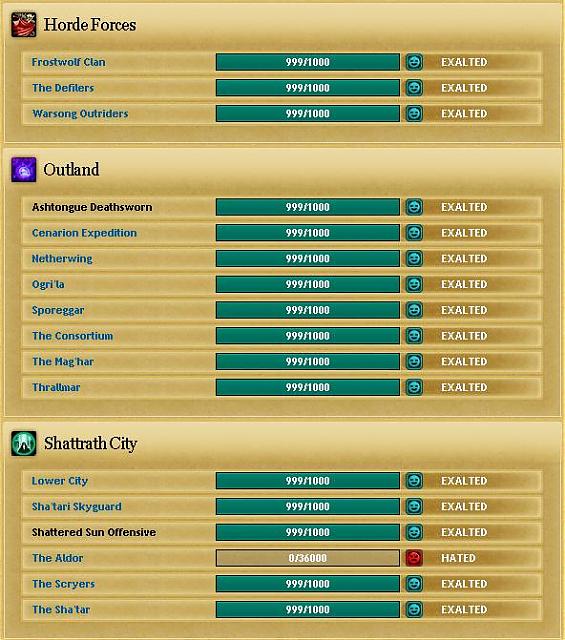This screenshot has width=565, height=640.
Task: Click the smiley face icon for Netherwing
Action: (414, 258)
